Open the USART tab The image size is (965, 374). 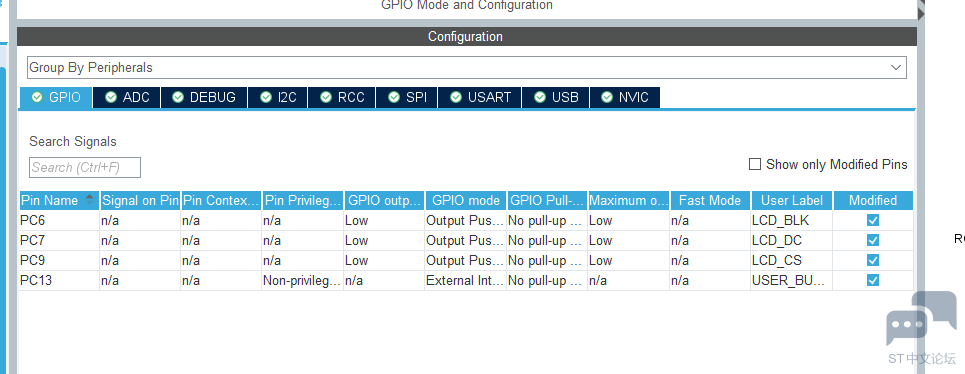(480, 97)
